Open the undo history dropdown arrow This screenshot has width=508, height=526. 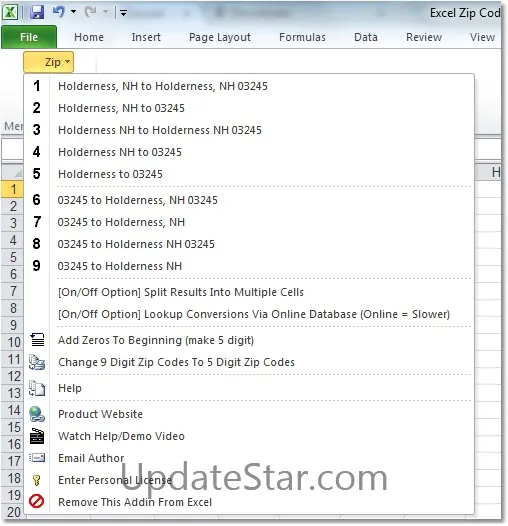coord(73,12)
